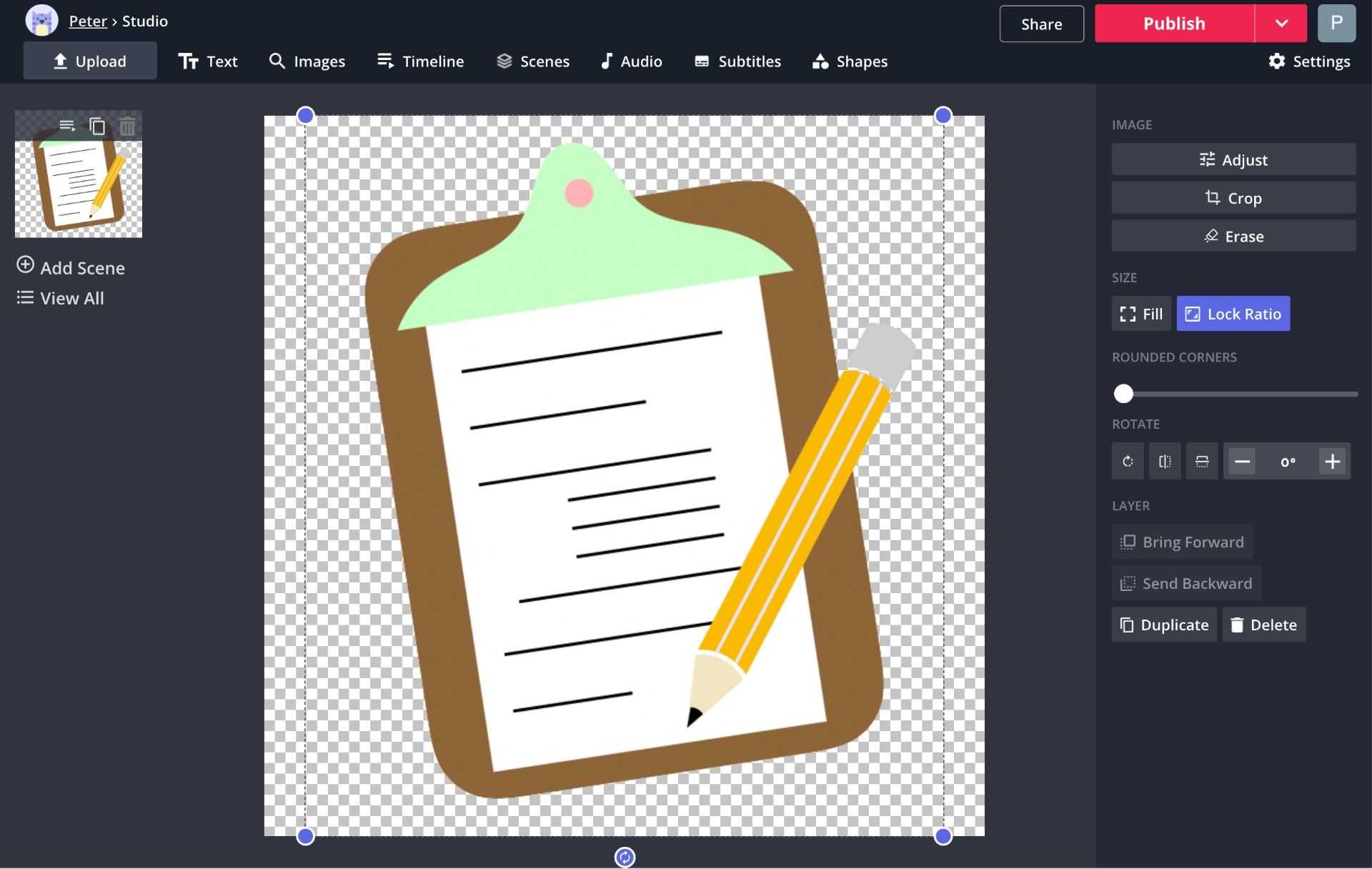Click the Erase button

1233,236
